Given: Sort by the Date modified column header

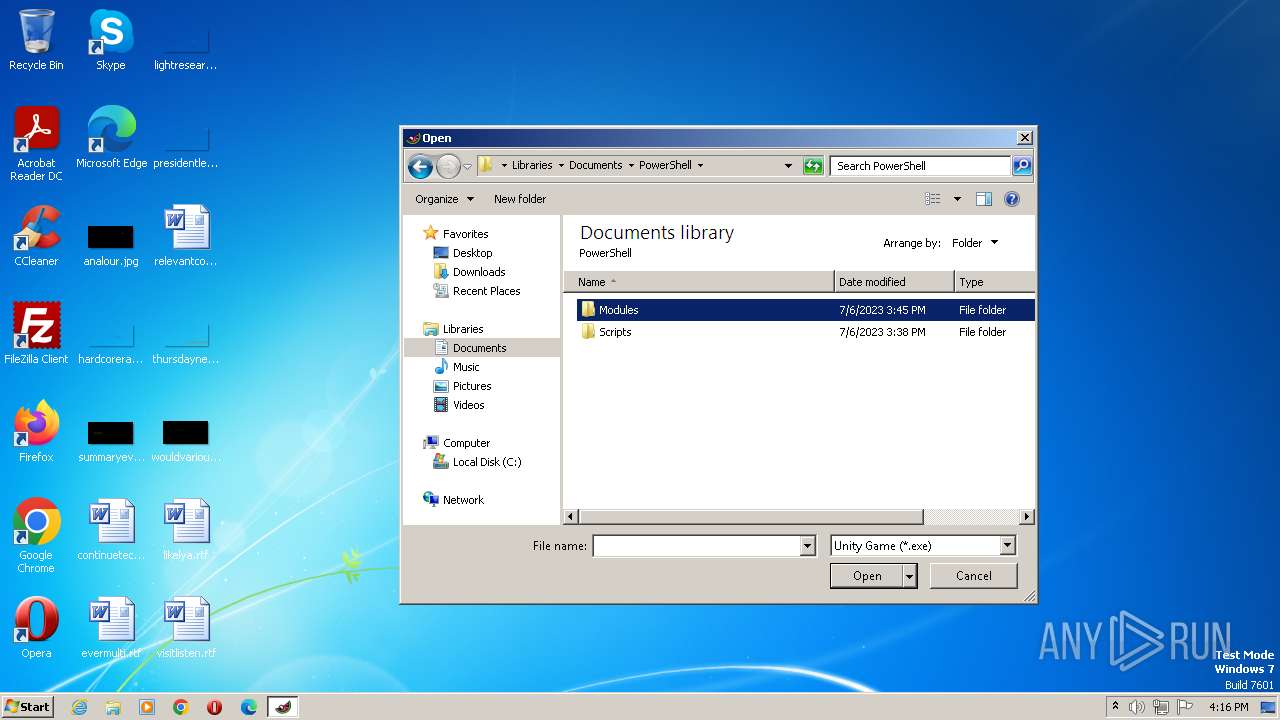Looking at the screenshot, I should 894,282.
